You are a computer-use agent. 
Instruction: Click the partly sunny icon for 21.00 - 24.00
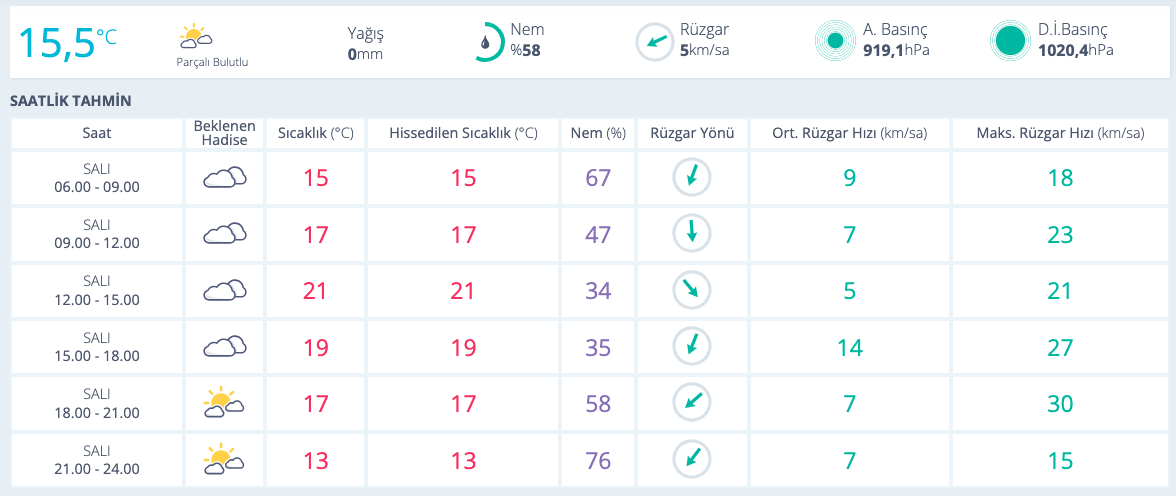(225, 461)
